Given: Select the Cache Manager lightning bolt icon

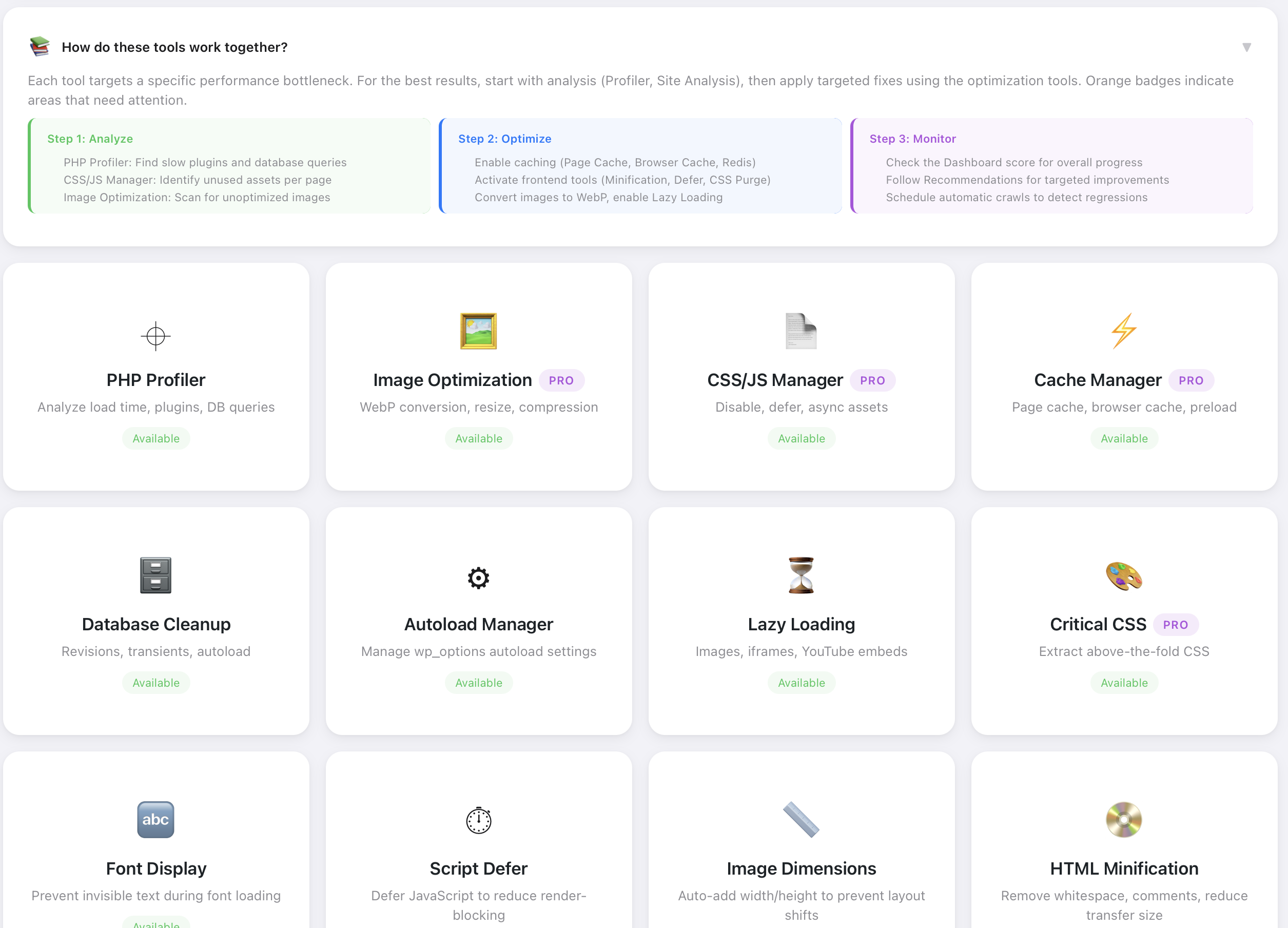Looking at the screenshot, I should point(1123,332).
